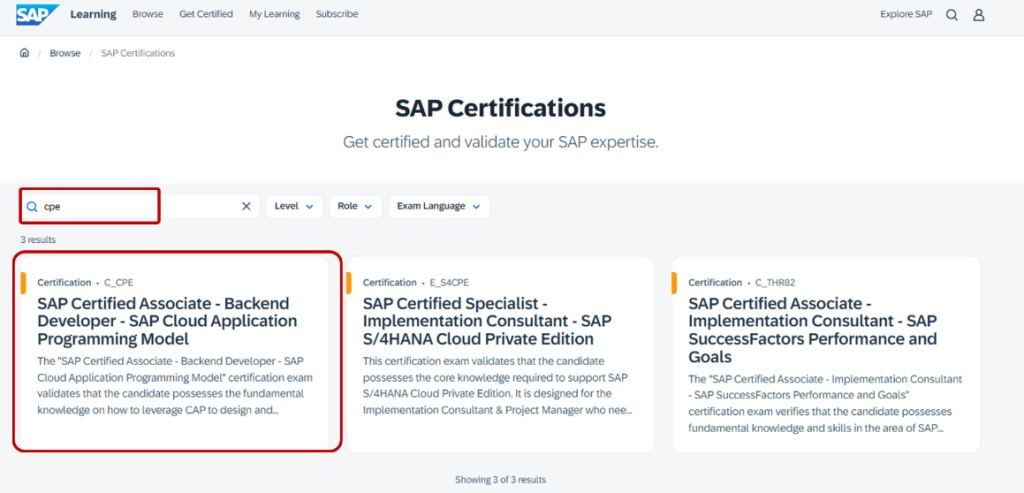
Task: Click description text of the C_CPE card
Action: click(175, 386)
